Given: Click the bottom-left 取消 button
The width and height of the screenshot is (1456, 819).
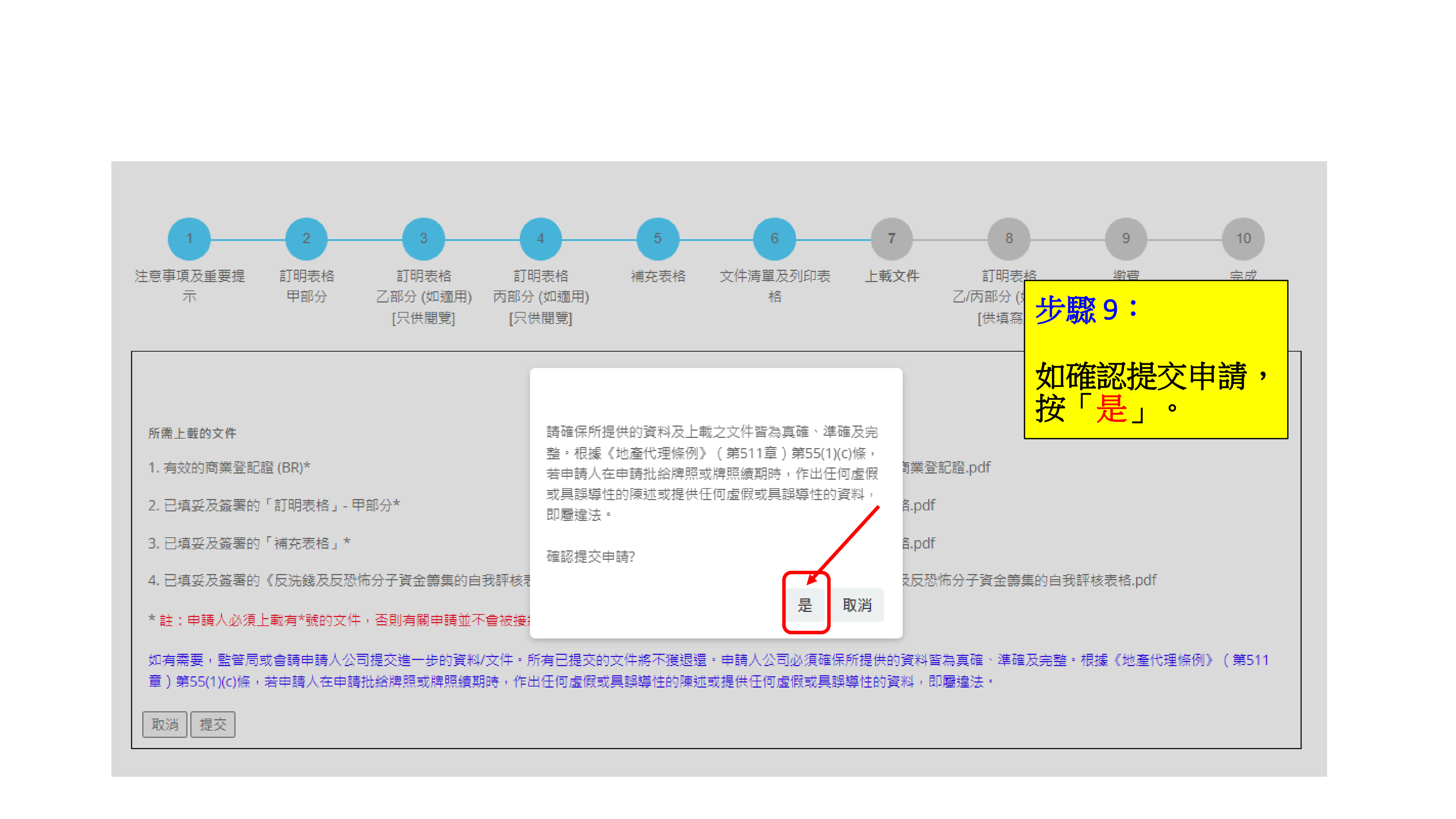Looking at the screenshot, I should click(165, 724).
